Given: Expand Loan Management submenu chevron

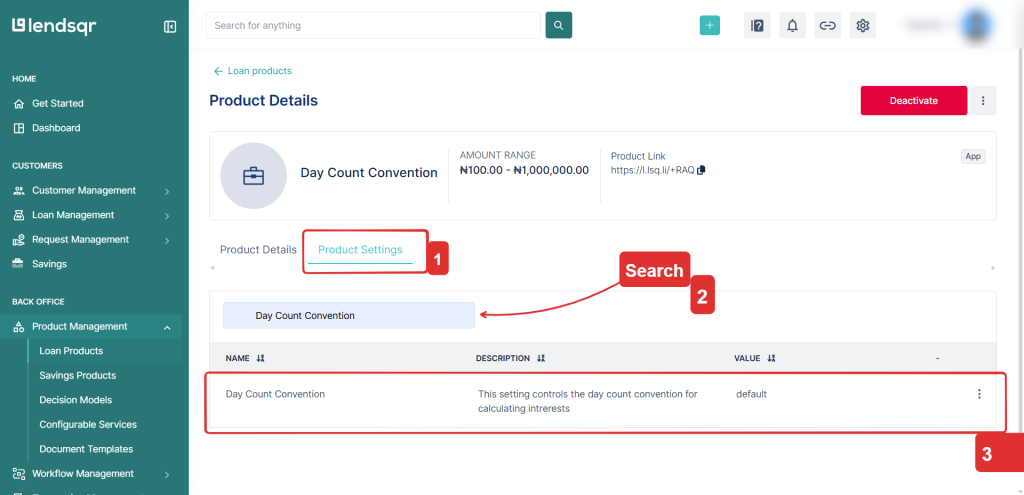Looking at the screenshot, I should pos(167,216).
